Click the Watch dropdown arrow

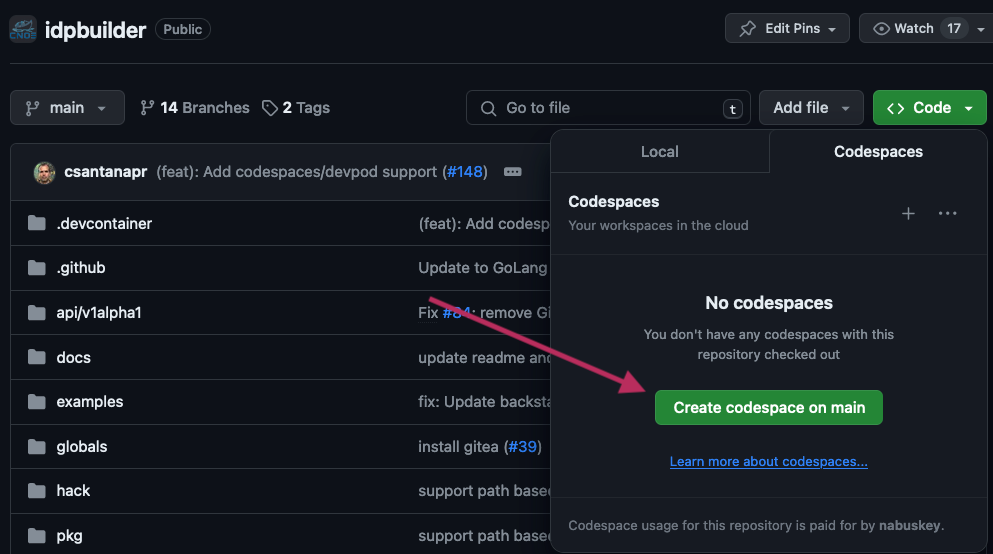980,29
